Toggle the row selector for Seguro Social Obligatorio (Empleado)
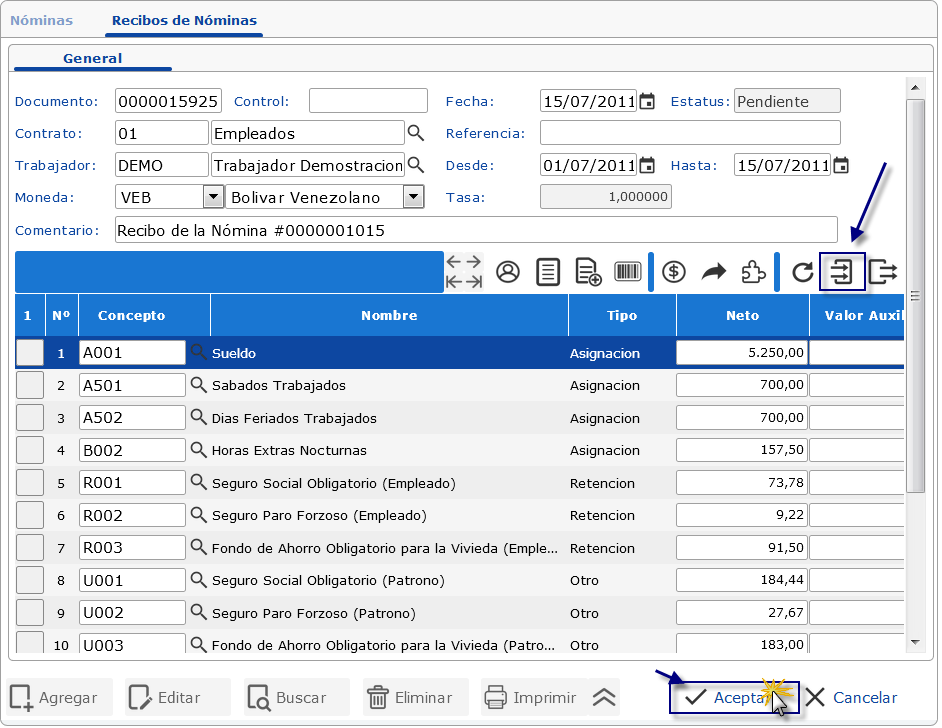Screen dimensions: 942x728 [x=30, y=483]
